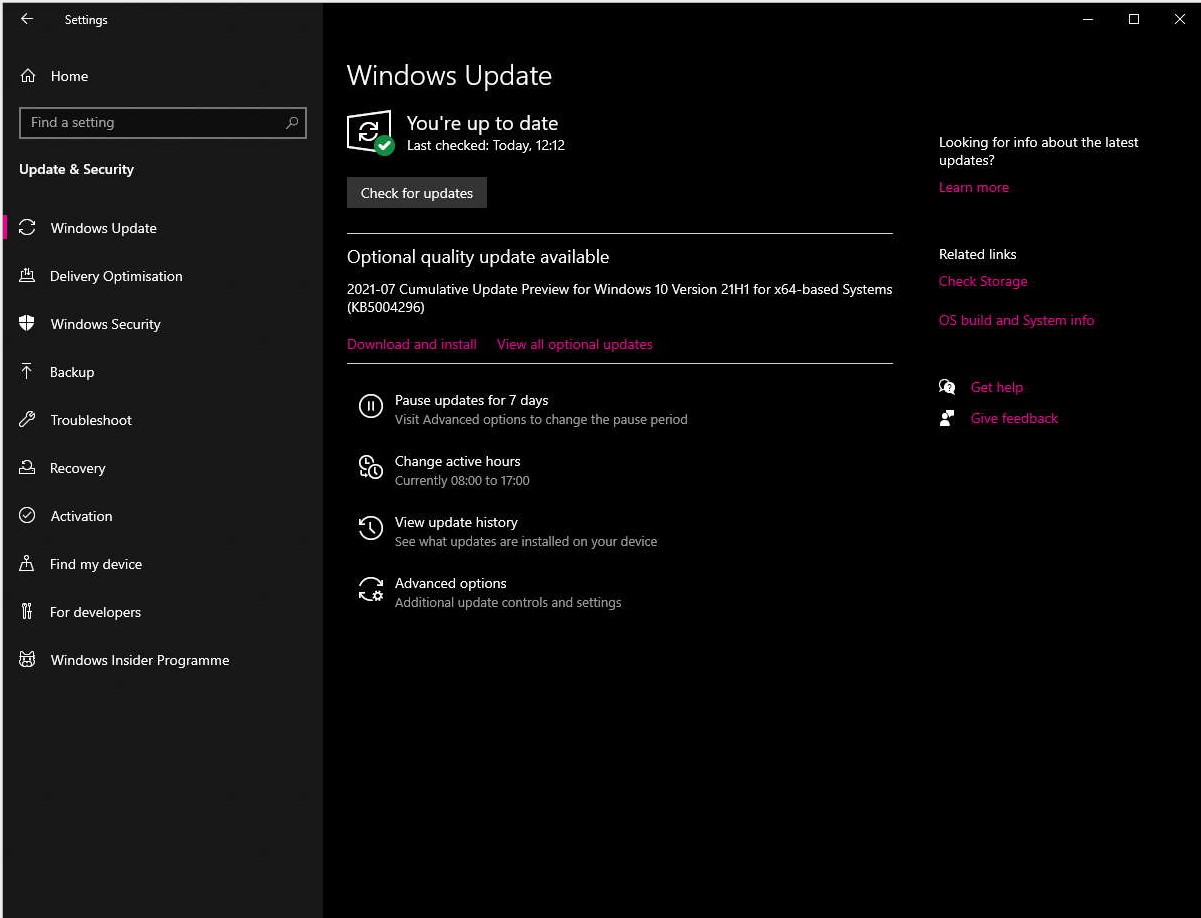Screen dimensions: 1201x918
Task: Click the View update history icon
Action: pos(370,528)
